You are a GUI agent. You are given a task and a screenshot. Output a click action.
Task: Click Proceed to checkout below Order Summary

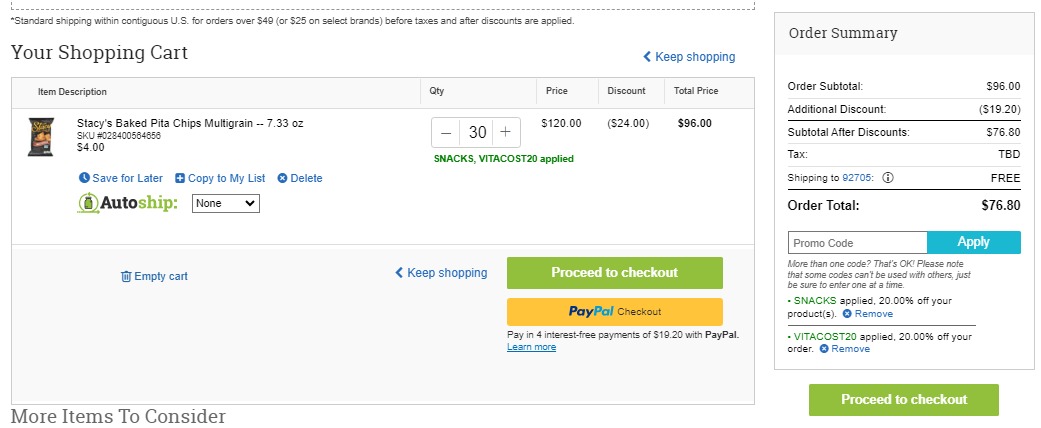coord(904,399)
